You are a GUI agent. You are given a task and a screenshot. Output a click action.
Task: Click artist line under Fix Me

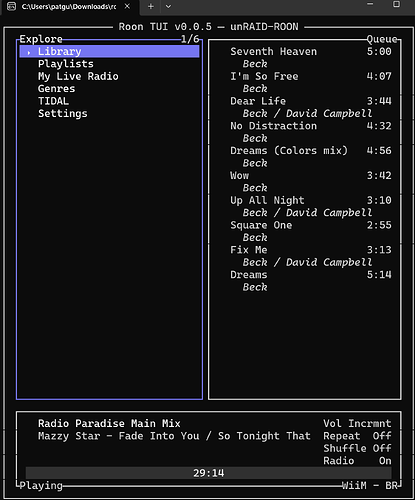307,262
